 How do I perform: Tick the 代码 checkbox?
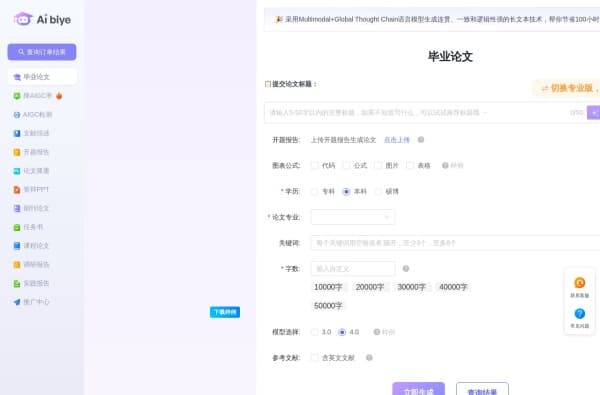[x=315, y=165]
